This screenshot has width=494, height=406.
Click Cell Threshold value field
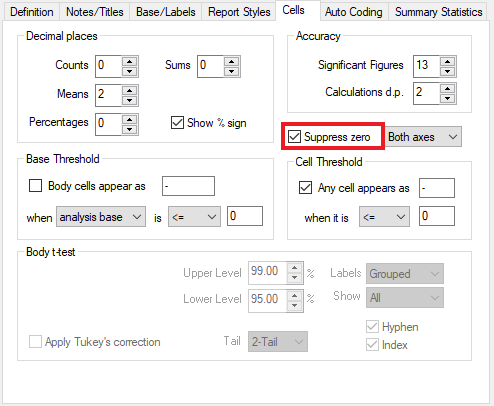coord(437,216)
